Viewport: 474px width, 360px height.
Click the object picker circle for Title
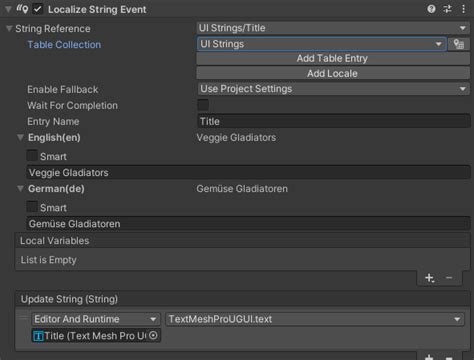click(153, 335)
